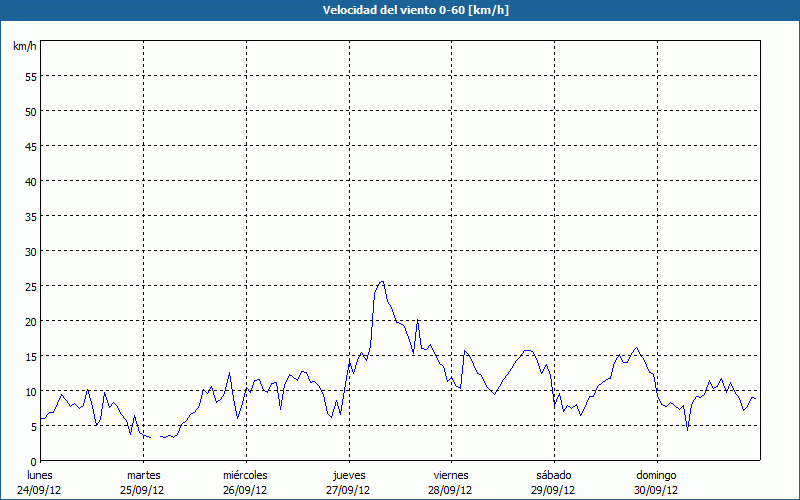
Task: Click the 0 y-axis tick label
Action: (33, 461)
